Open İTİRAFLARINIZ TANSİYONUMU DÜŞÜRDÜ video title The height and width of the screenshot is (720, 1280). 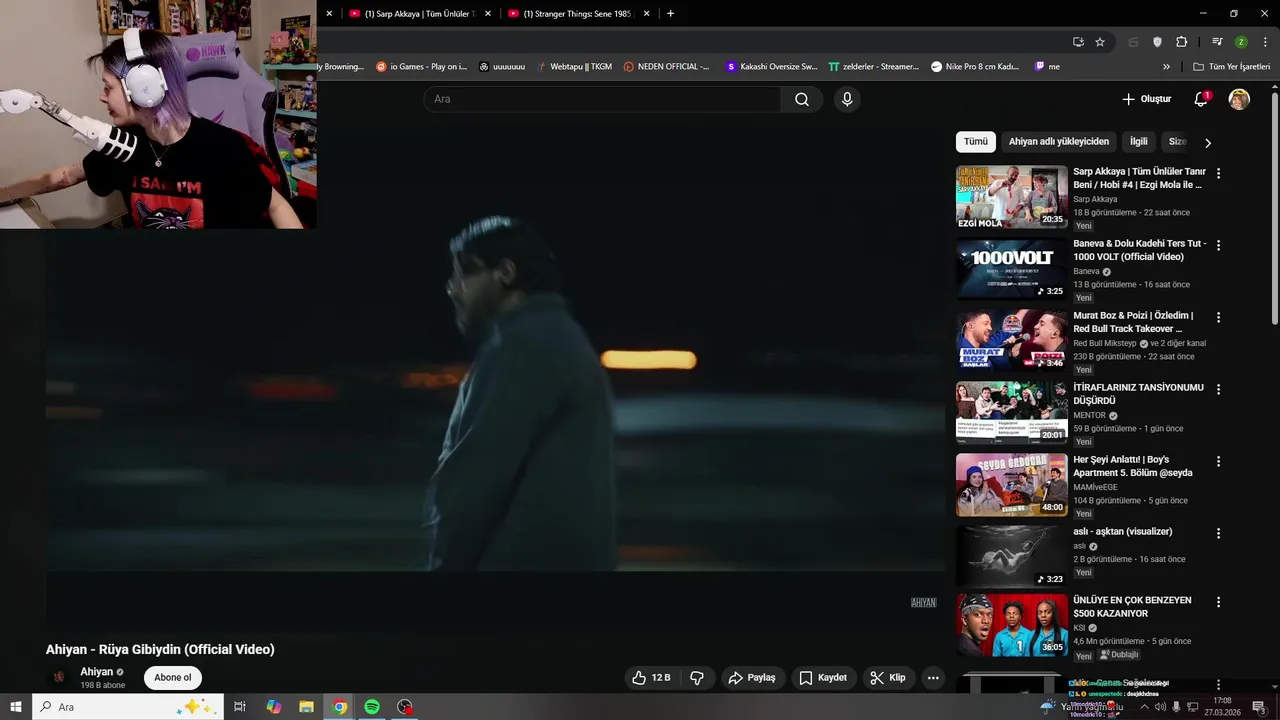click(1138, 394)
